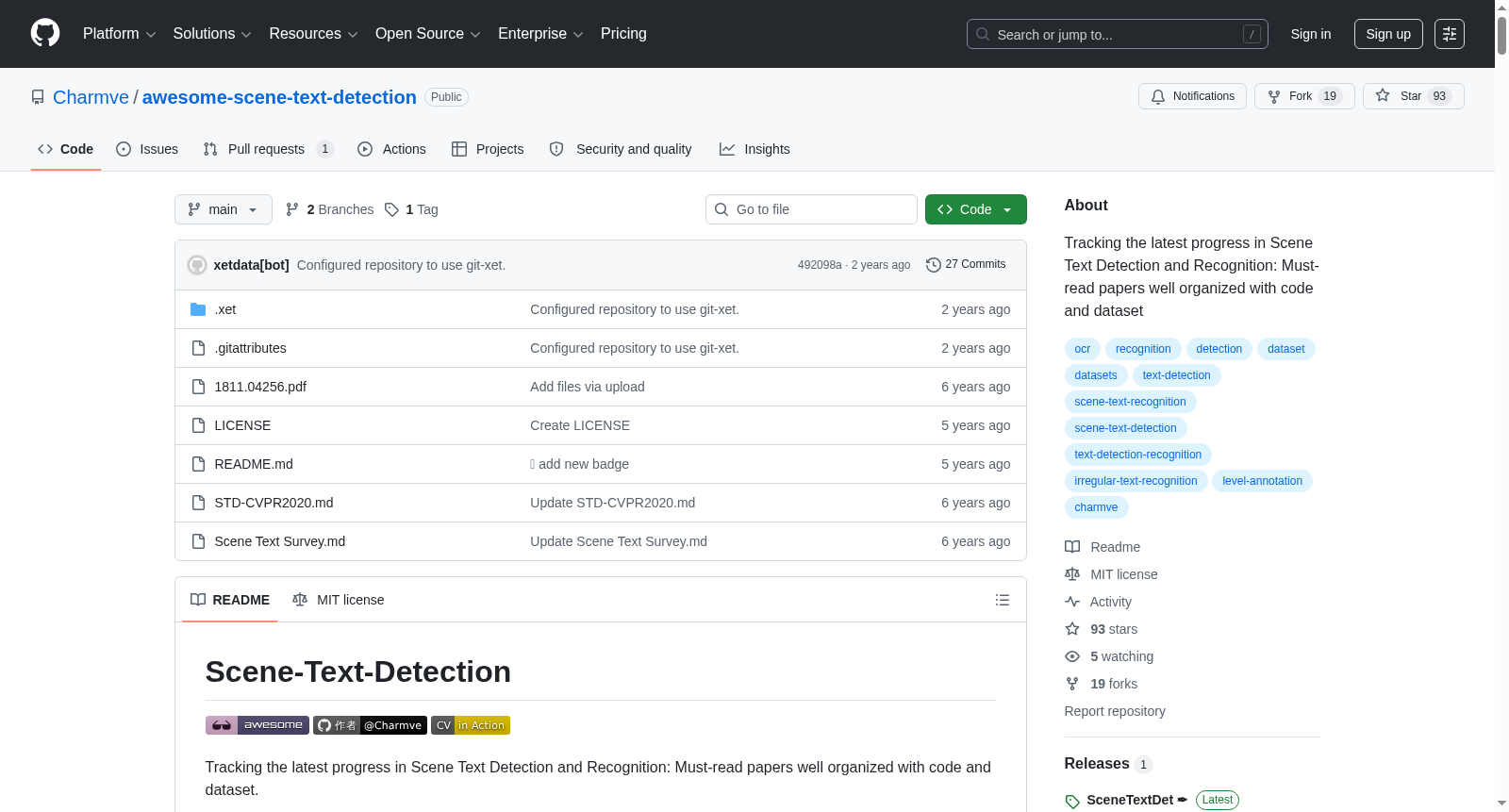Screen dimensions: 1509x812
Task: Switch to the Pull requests tab
Action: (268, 149)
